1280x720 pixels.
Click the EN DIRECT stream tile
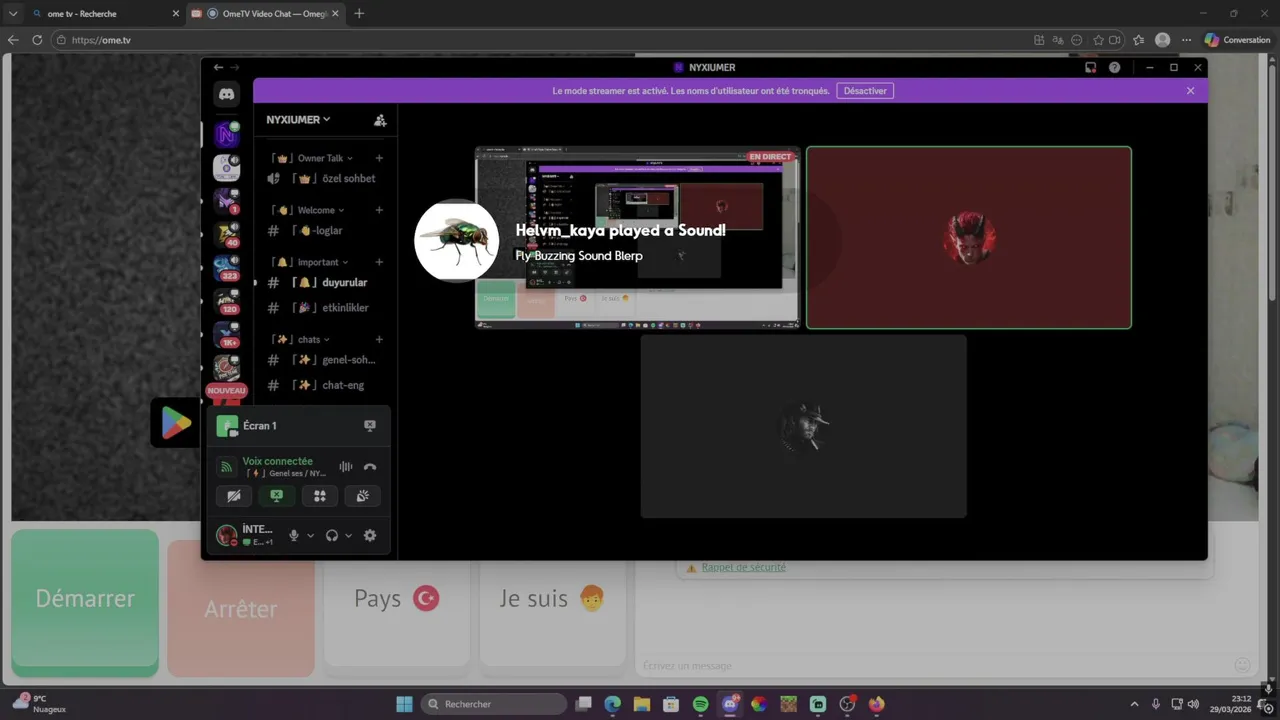click(637, 238)
